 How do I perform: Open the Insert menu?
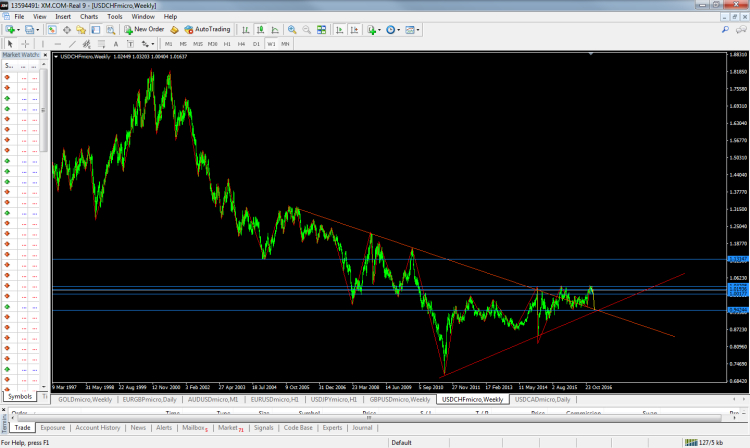click(63, 16)
